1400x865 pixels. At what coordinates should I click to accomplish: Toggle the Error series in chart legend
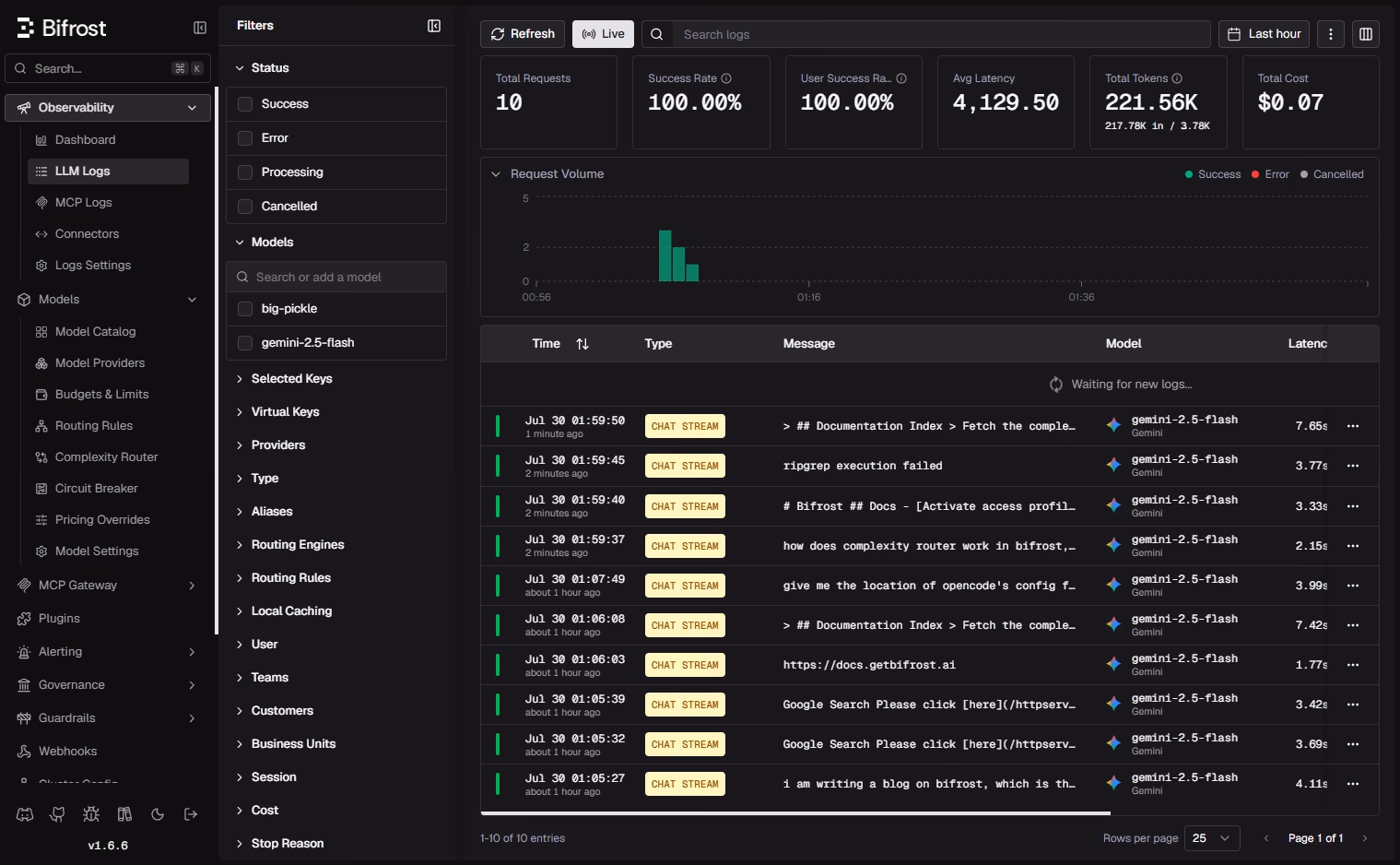(x=1270, y=174)
